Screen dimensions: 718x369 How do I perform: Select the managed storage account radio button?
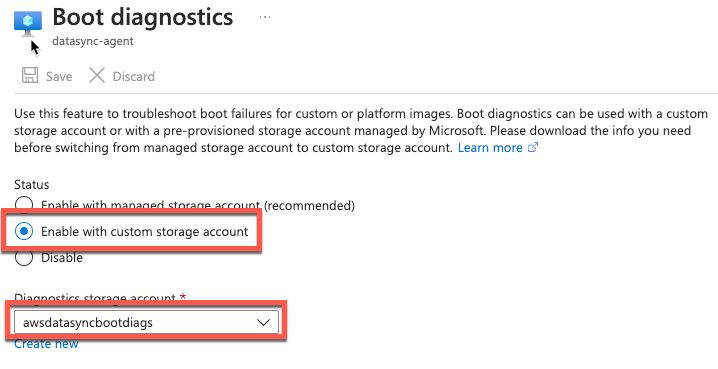click(x=24, y=203)
